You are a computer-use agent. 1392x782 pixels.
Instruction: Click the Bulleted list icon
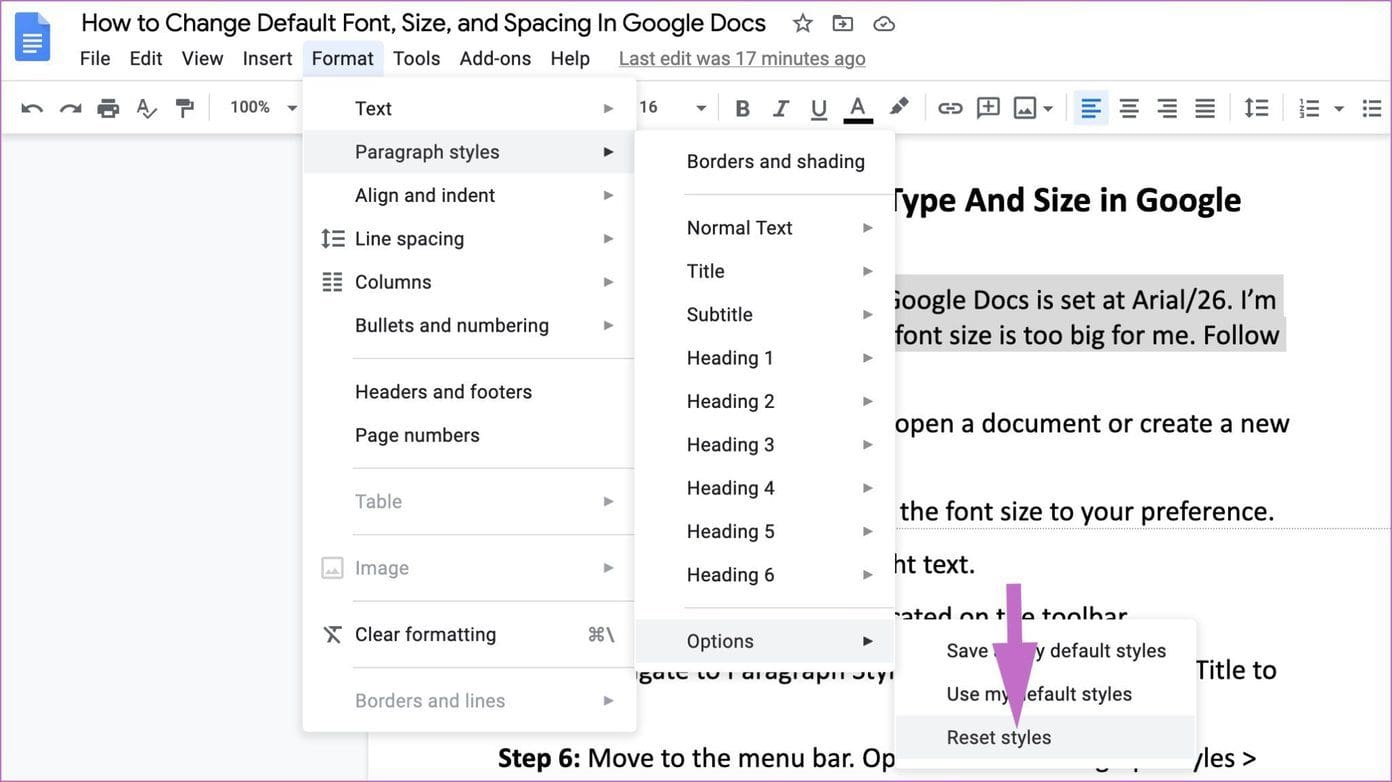pyautogui.click(x=1371, y=107)
